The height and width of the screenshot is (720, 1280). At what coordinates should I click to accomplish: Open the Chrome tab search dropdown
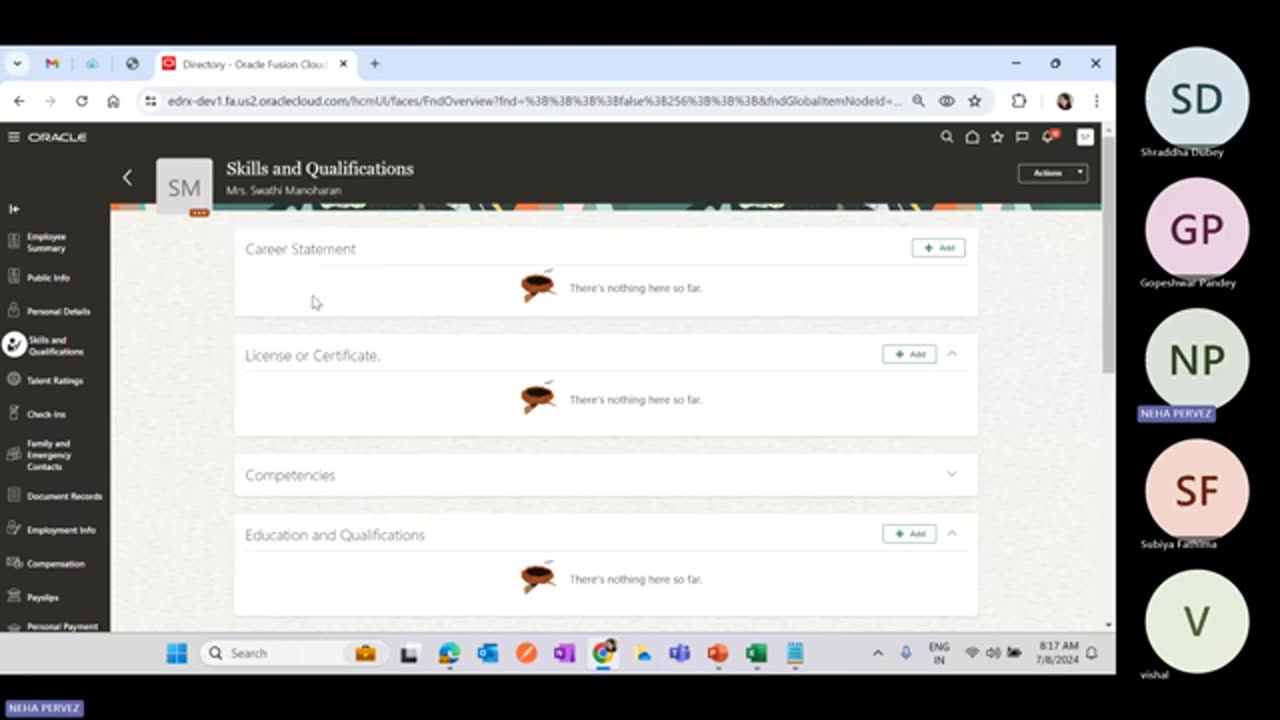[x=17, y=63]
